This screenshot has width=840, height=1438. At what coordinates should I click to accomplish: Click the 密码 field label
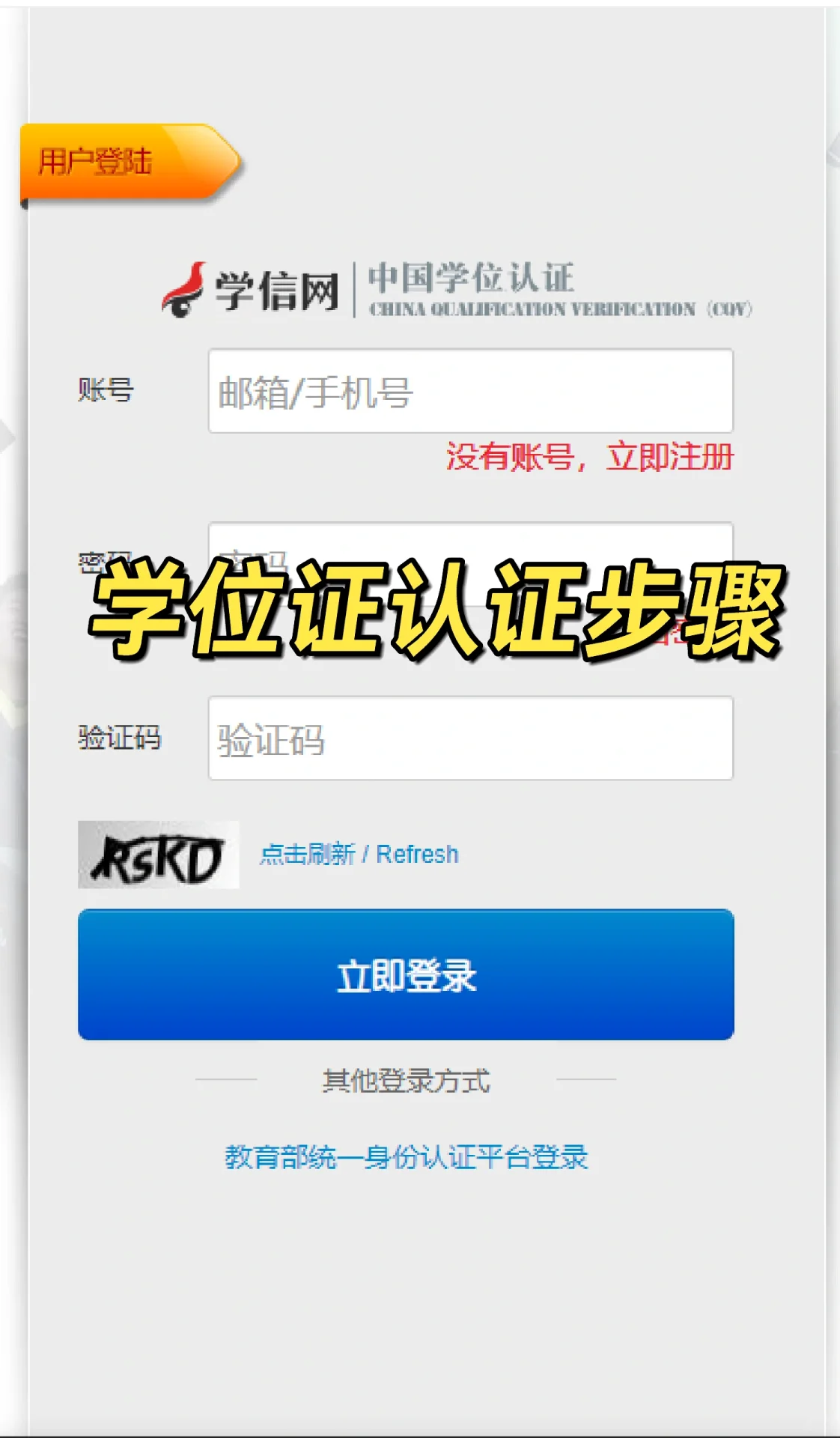[x=106, y=560]
